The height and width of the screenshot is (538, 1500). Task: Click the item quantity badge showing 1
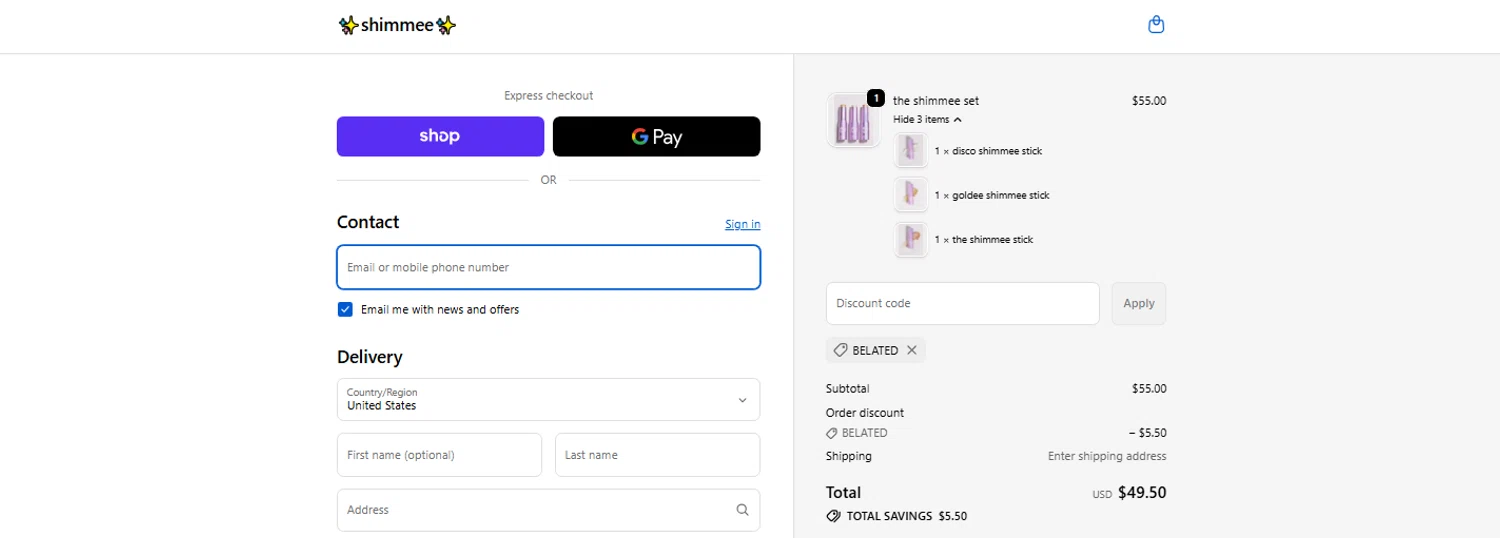click(876, 98)
